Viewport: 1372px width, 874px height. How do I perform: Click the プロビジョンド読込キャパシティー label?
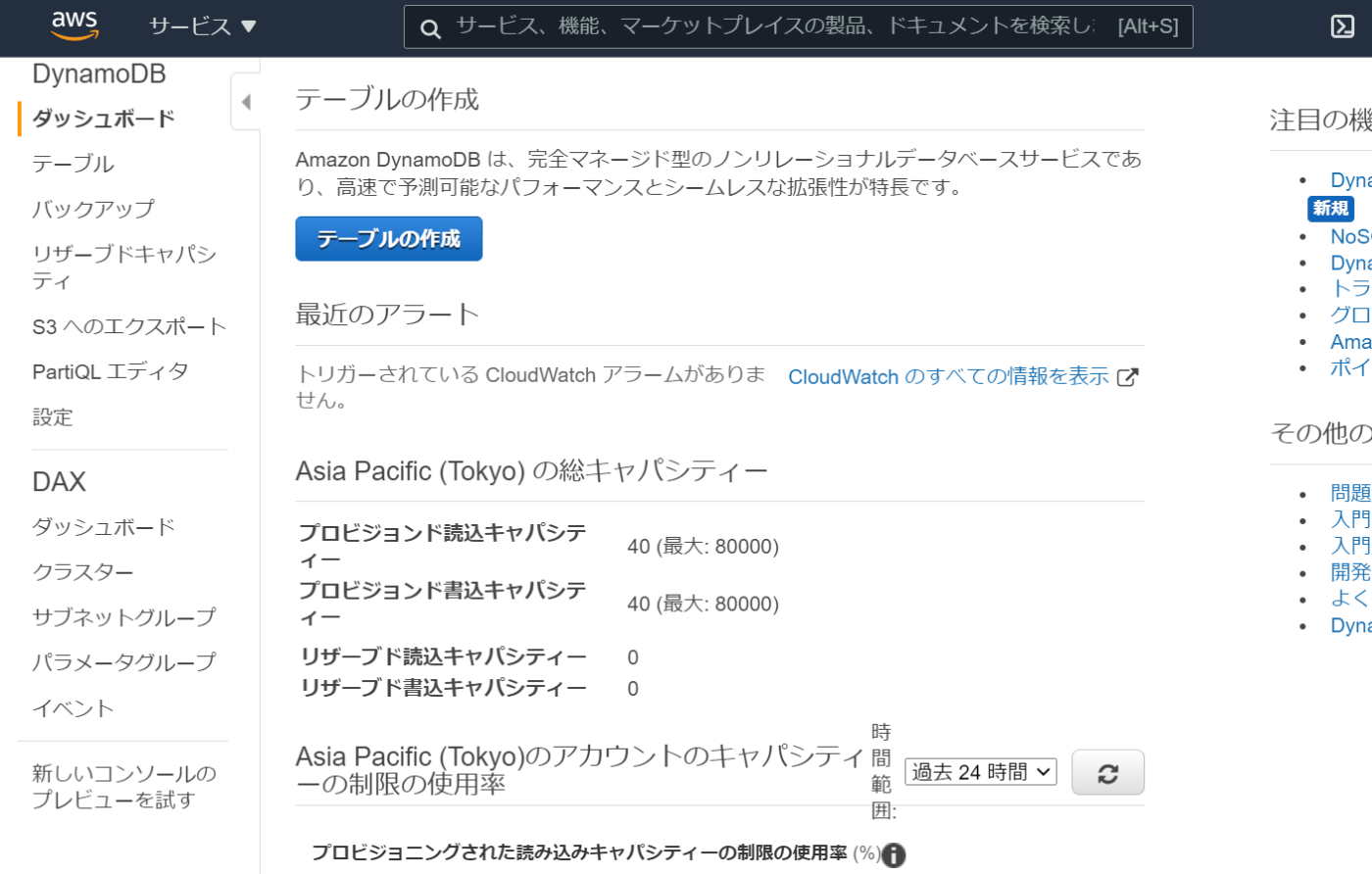point(443,547)
